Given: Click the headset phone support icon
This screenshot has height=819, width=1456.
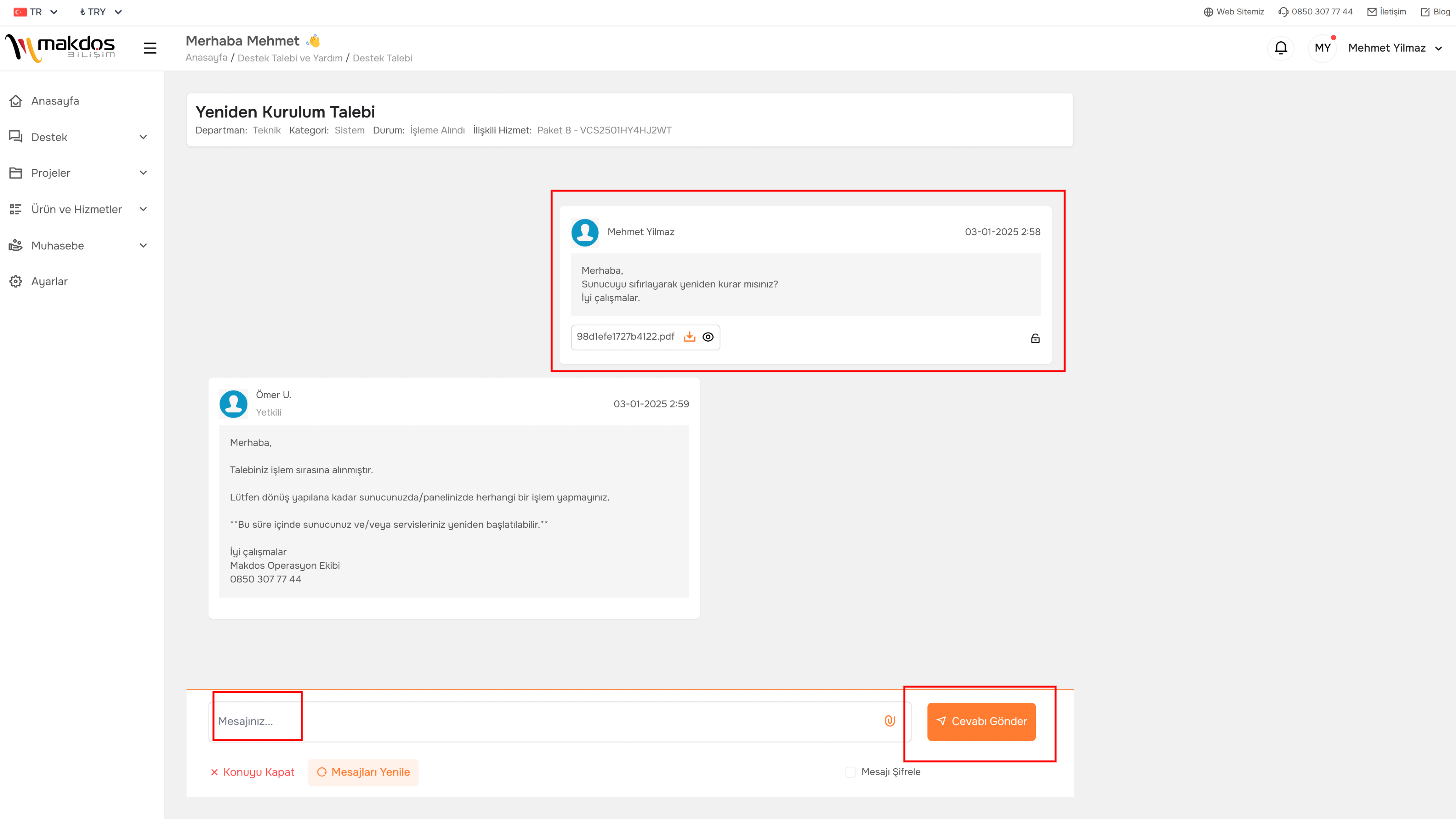Looking at the screenshot, I should [x=1283, y=12].
